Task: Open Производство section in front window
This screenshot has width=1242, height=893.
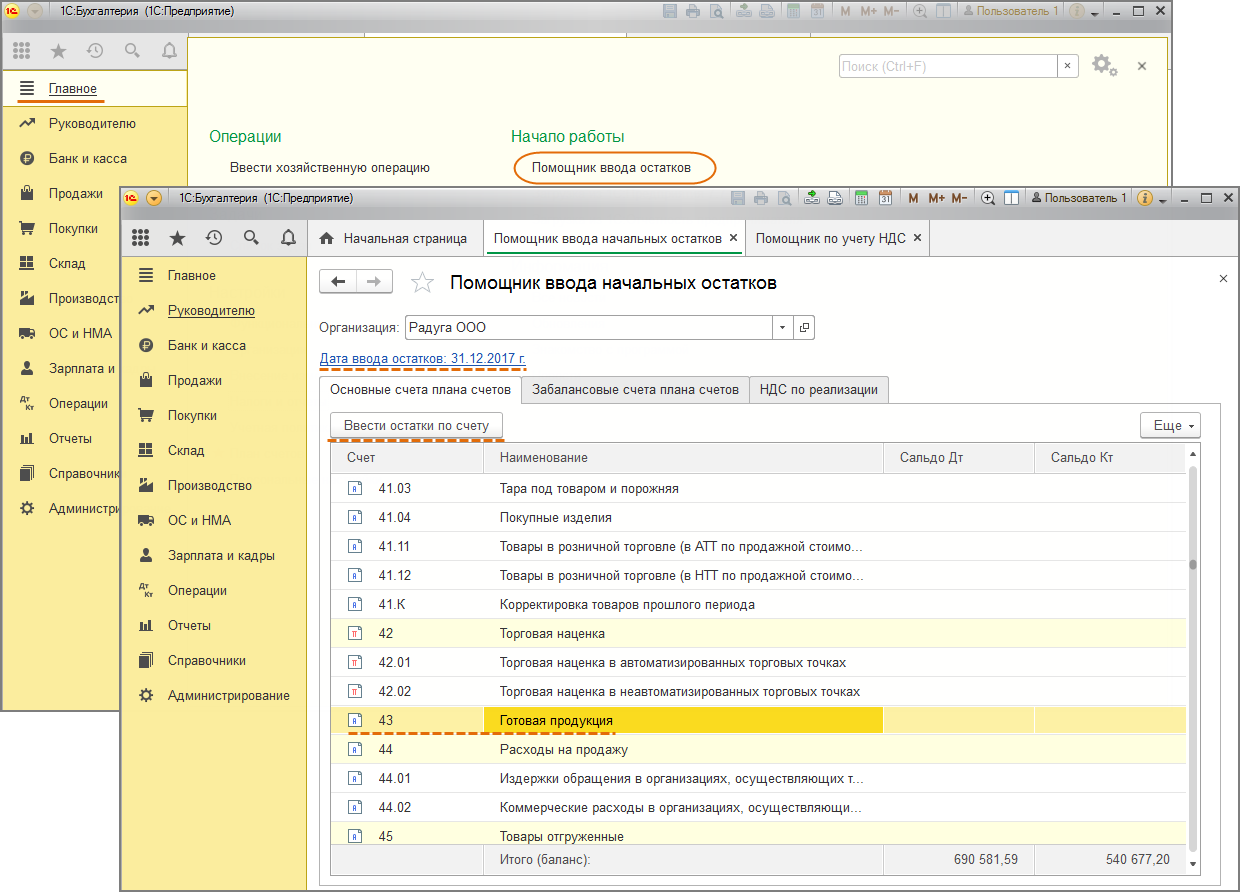Action: [212, 485]
